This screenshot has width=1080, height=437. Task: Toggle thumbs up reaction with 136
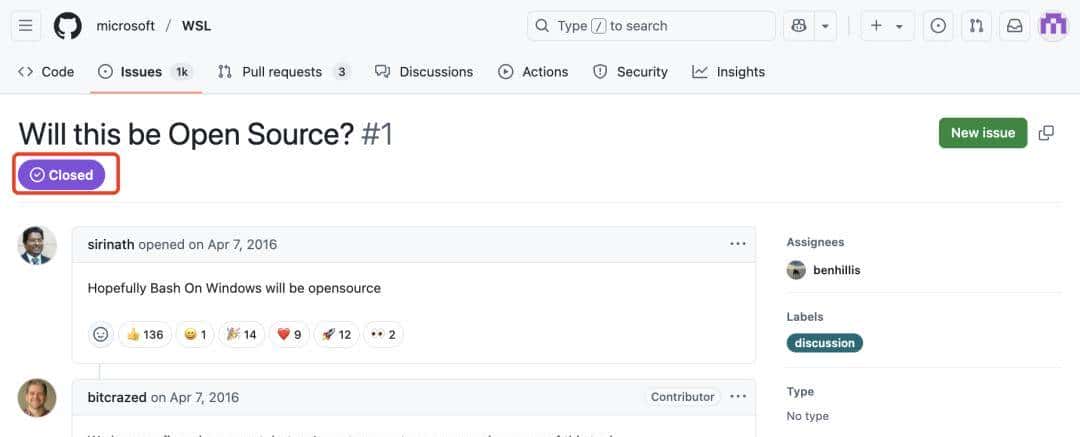pos(144,334)
